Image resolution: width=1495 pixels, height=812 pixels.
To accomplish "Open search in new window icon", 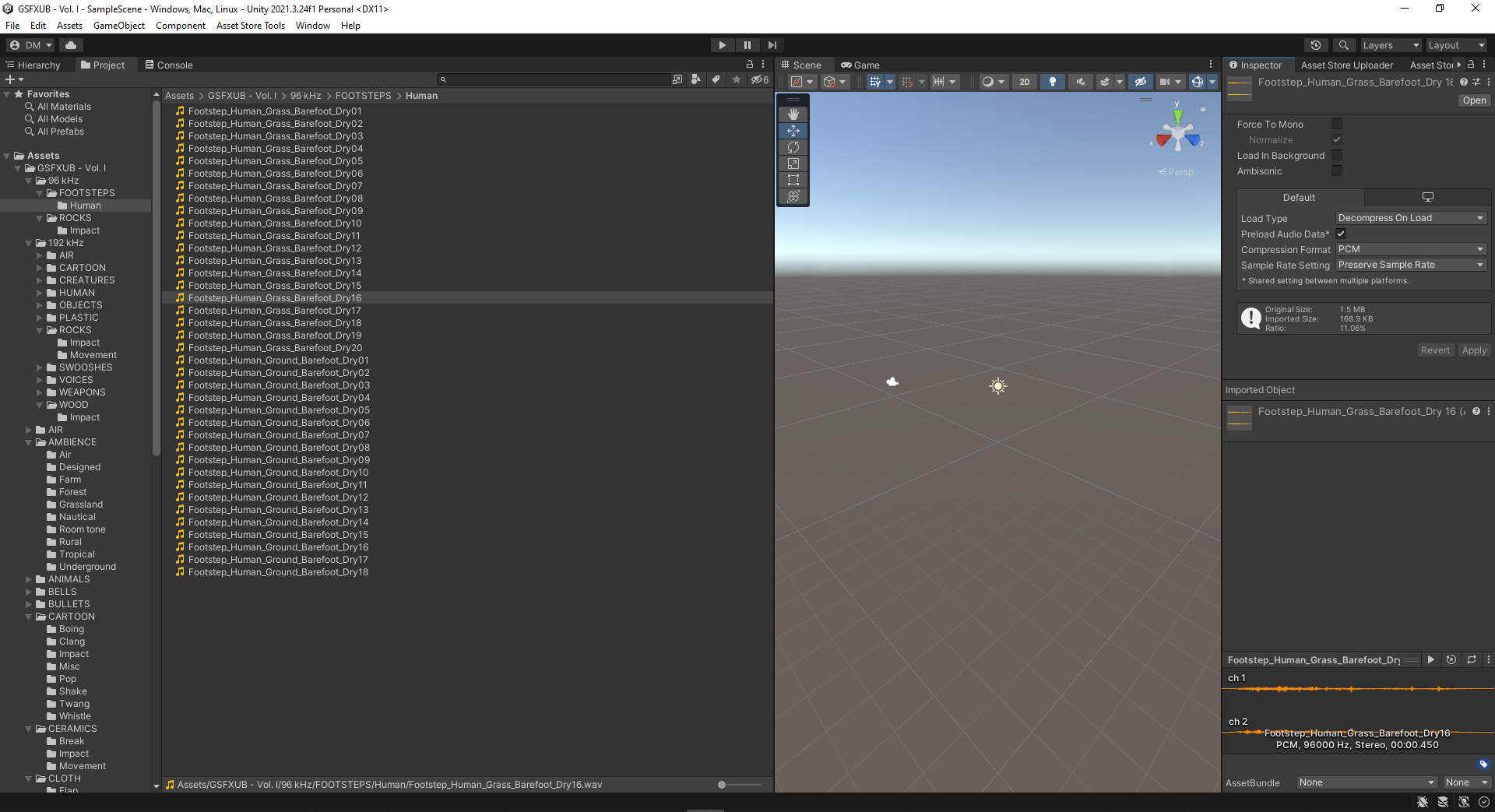I will [x=677, y=79].
